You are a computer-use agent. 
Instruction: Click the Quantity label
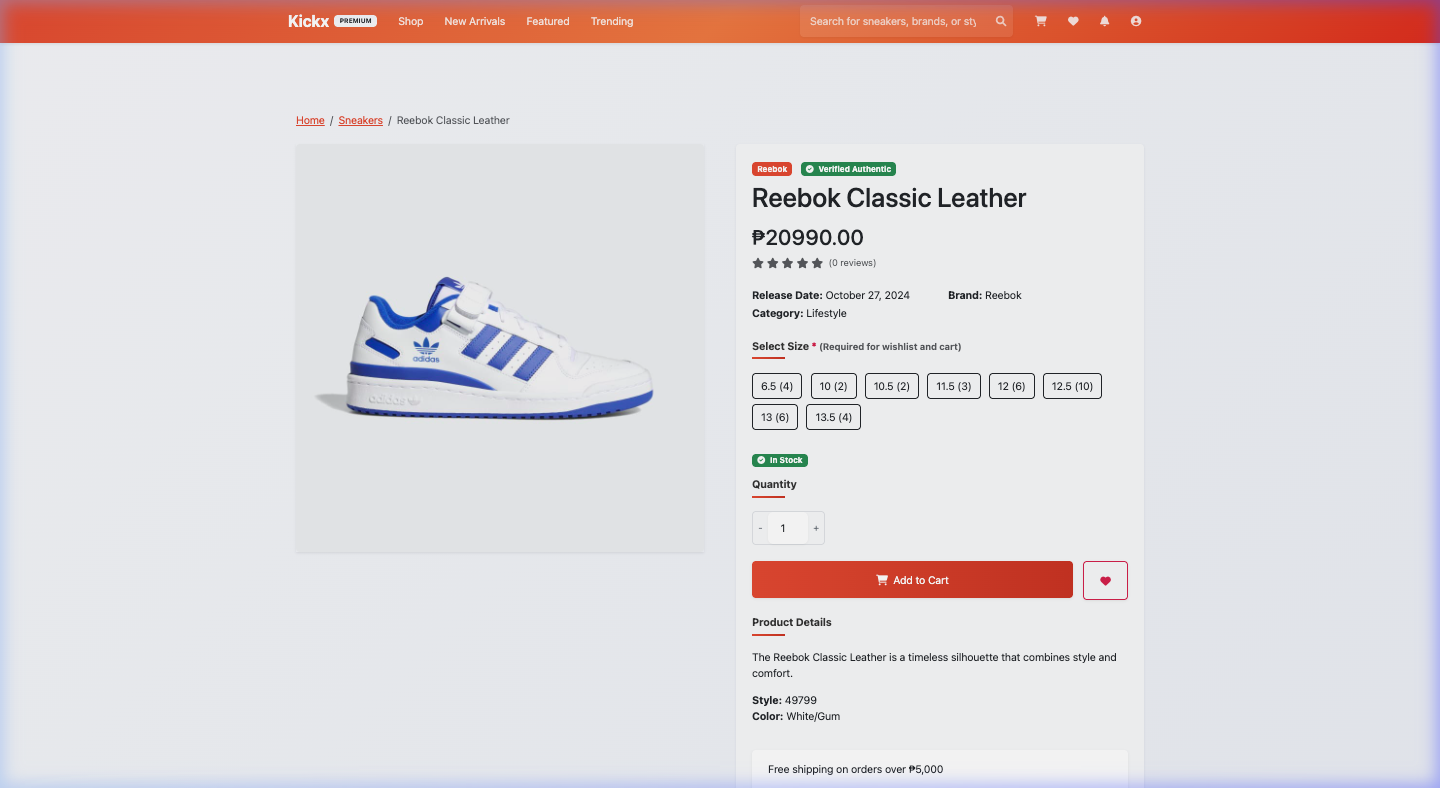pyautogui.click(x=775, y=484)
